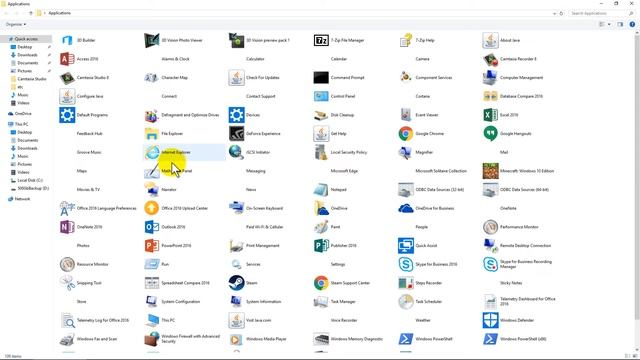This screenshot has width=640, height=360.
Task: Open the view options dropdown arrow
Action: pyautogui.click(x=609, y=24)
